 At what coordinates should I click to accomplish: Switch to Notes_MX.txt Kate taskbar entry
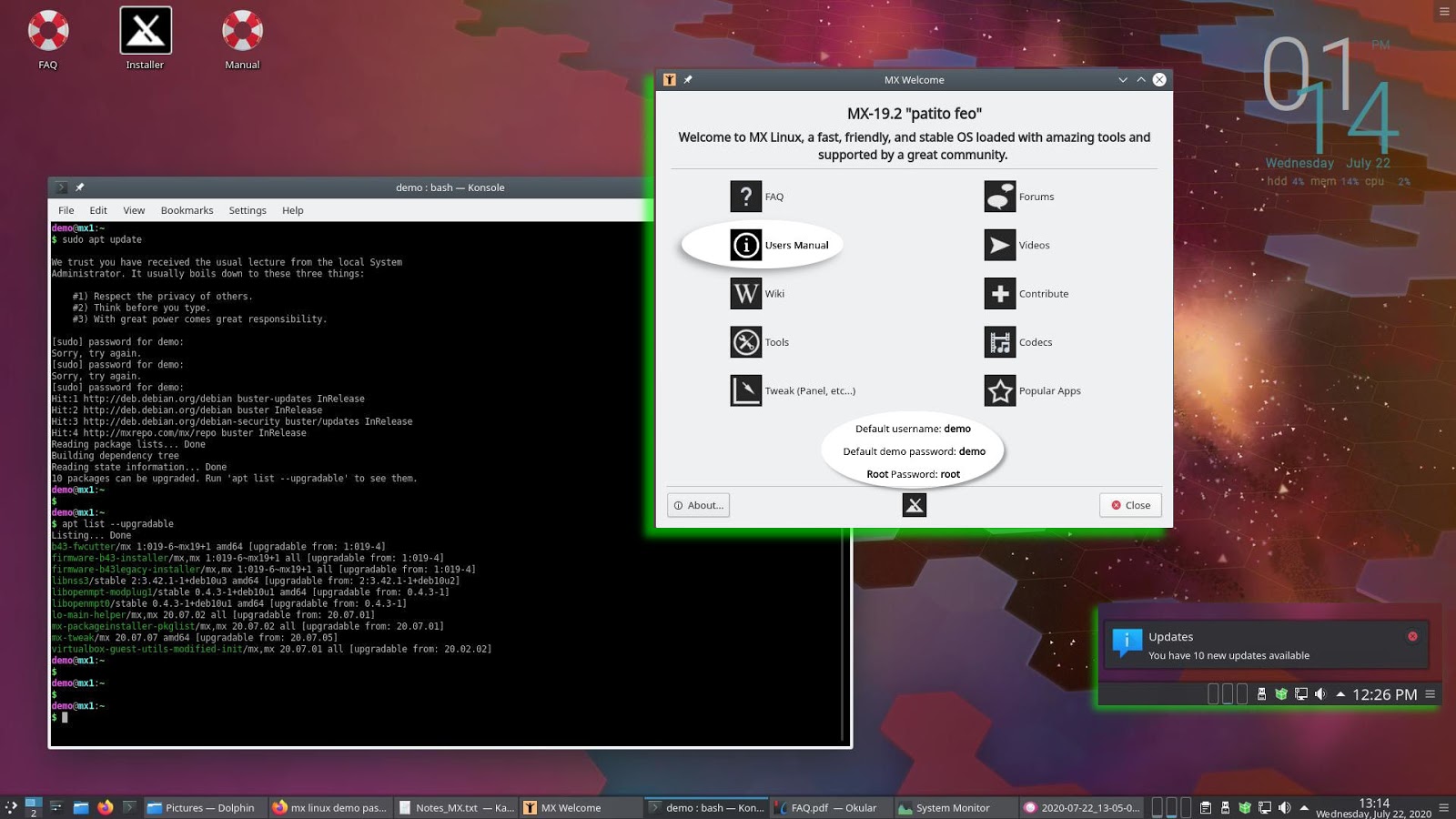457,807
